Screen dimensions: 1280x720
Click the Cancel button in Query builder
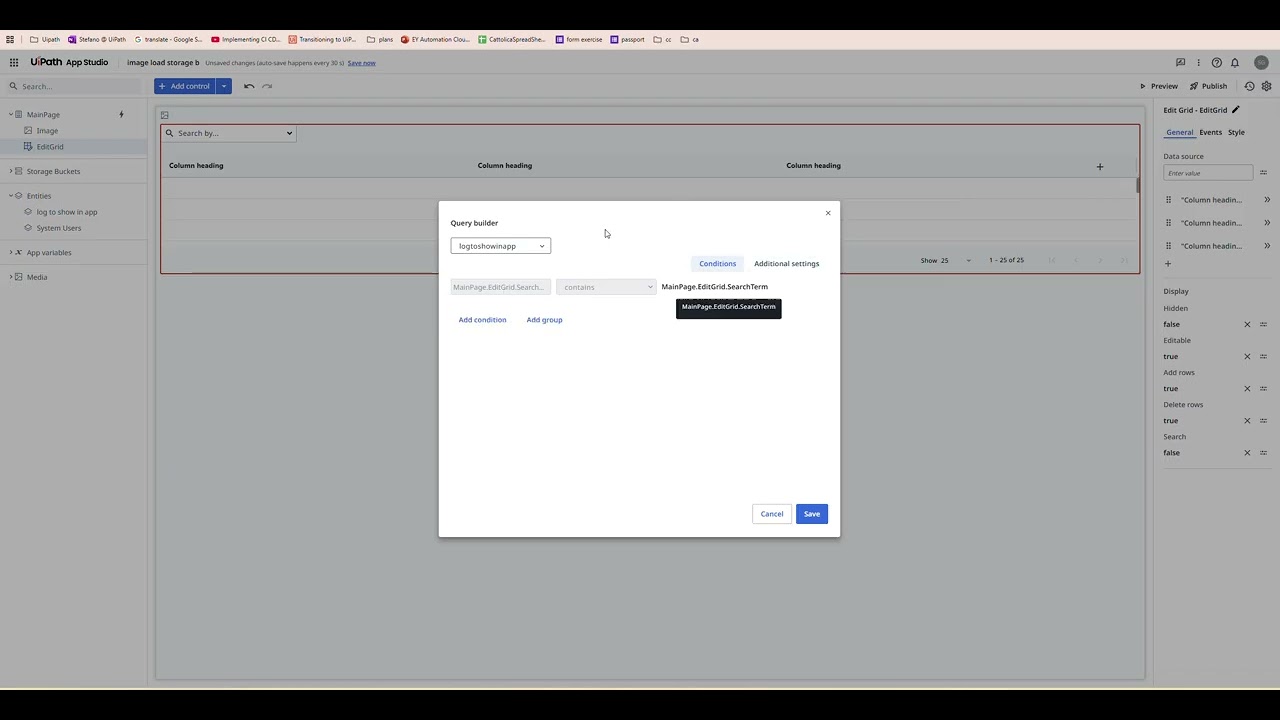point(772,514)
